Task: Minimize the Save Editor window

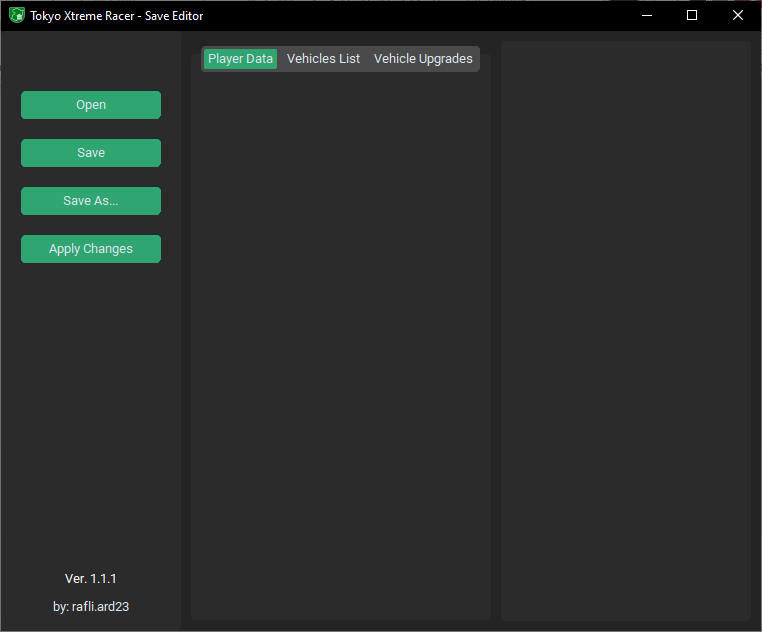Action: point(647,16)
